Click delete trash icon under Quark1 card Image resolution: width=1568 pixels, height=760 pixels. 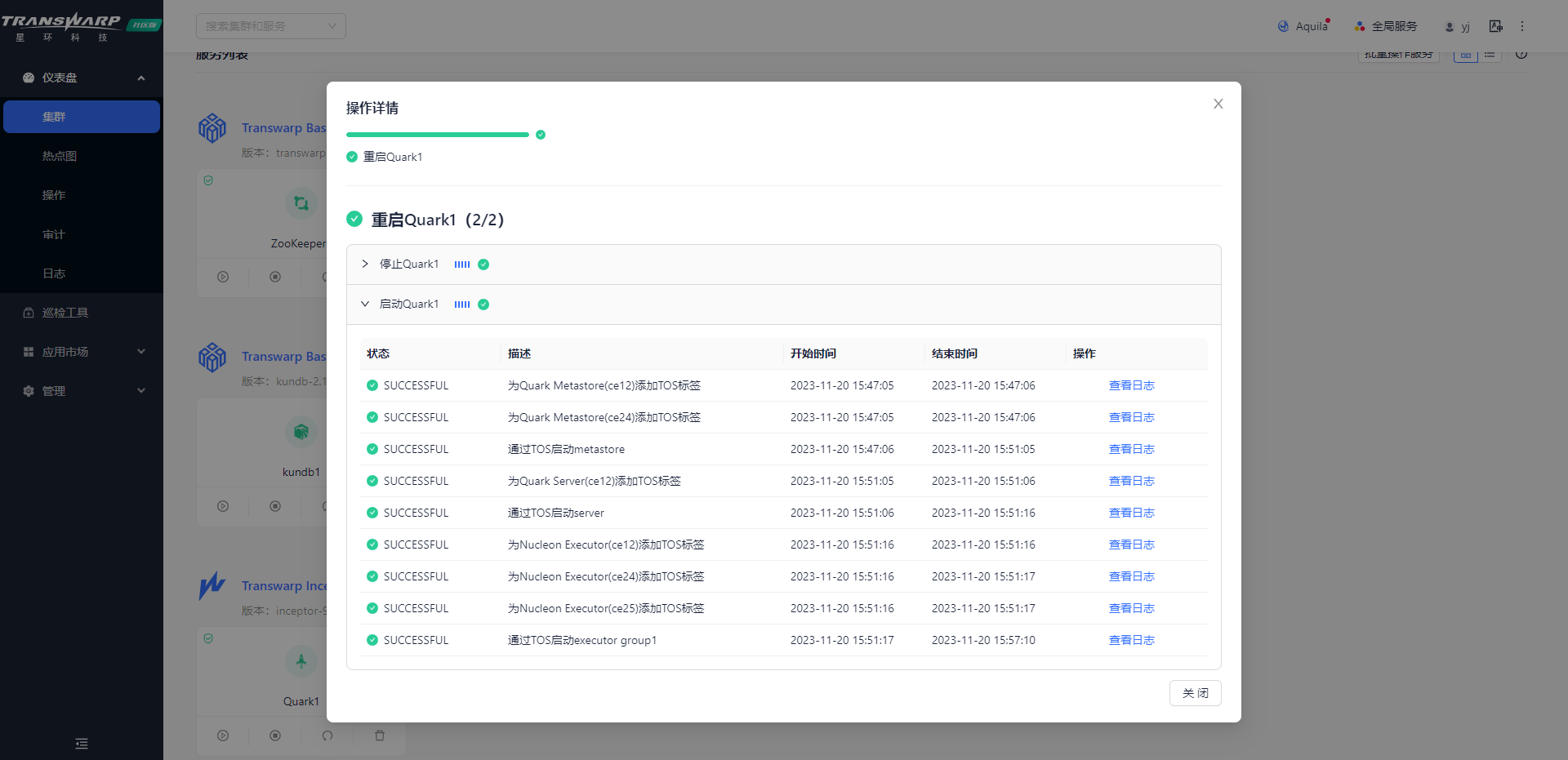tap(380, 736)
